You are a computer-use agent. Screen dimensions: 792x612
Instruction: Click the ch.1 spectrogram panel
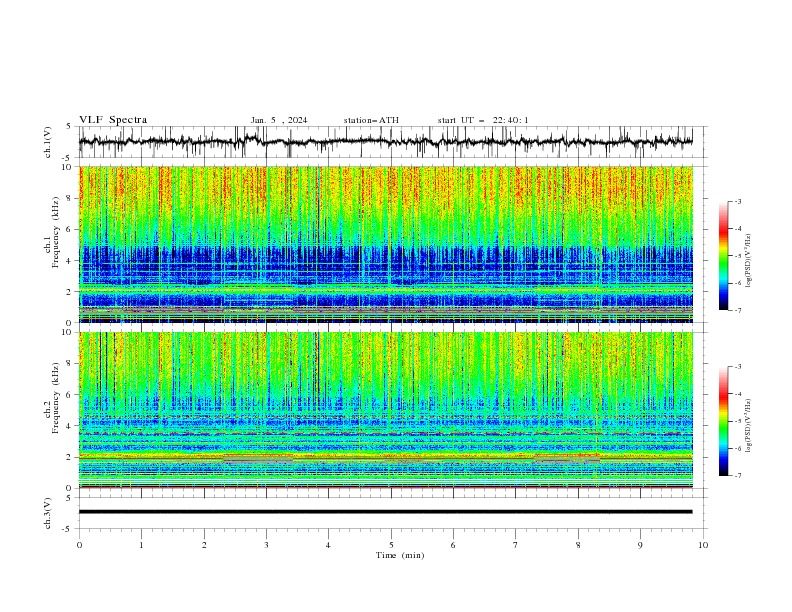point(386,244)
